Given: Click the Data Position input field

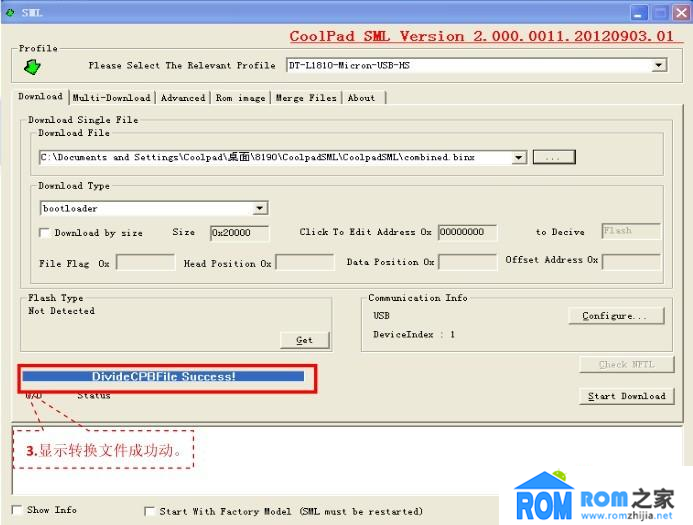Looking at the screenshot, I should coord(467,262).
